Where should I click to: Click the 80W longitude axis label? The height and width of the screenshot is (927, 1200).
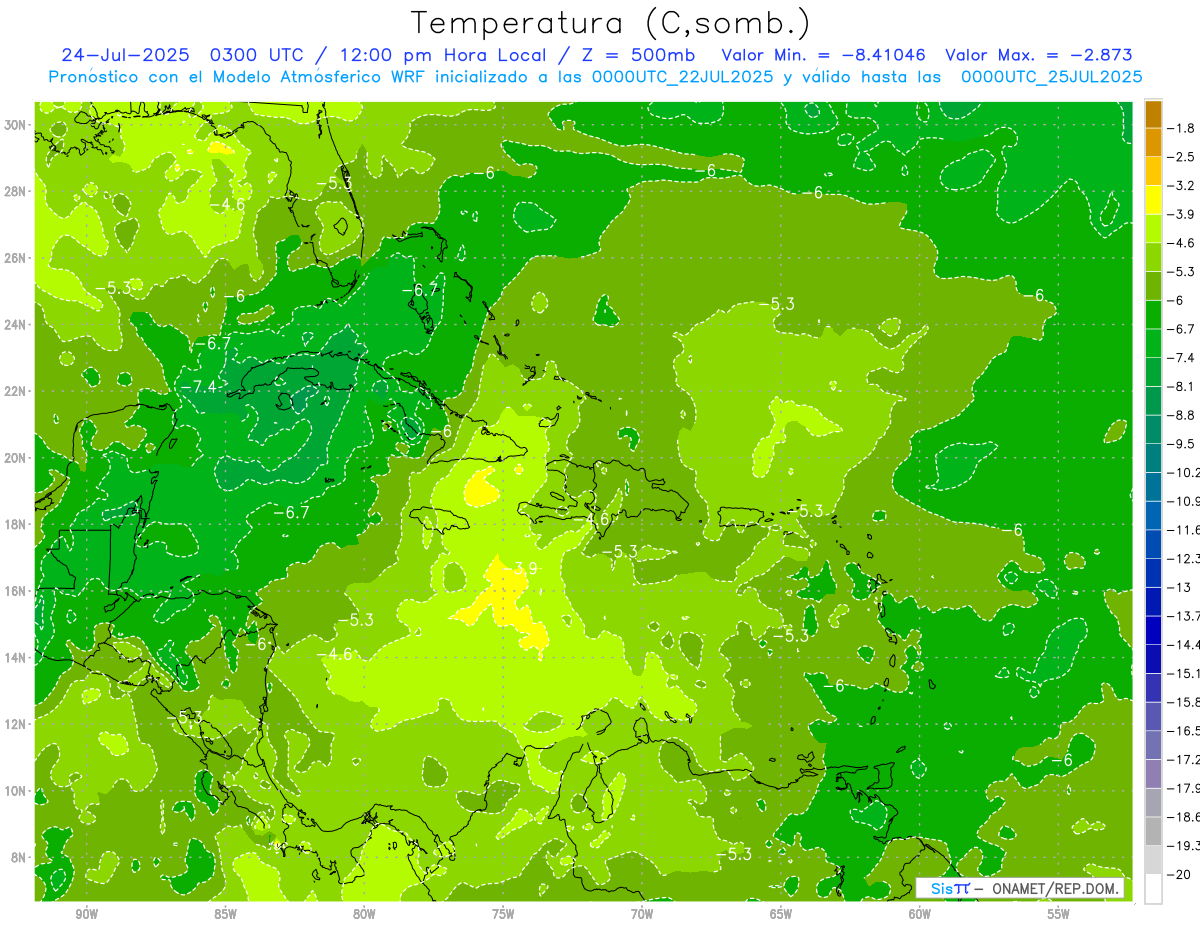click(x=364, y=914)
